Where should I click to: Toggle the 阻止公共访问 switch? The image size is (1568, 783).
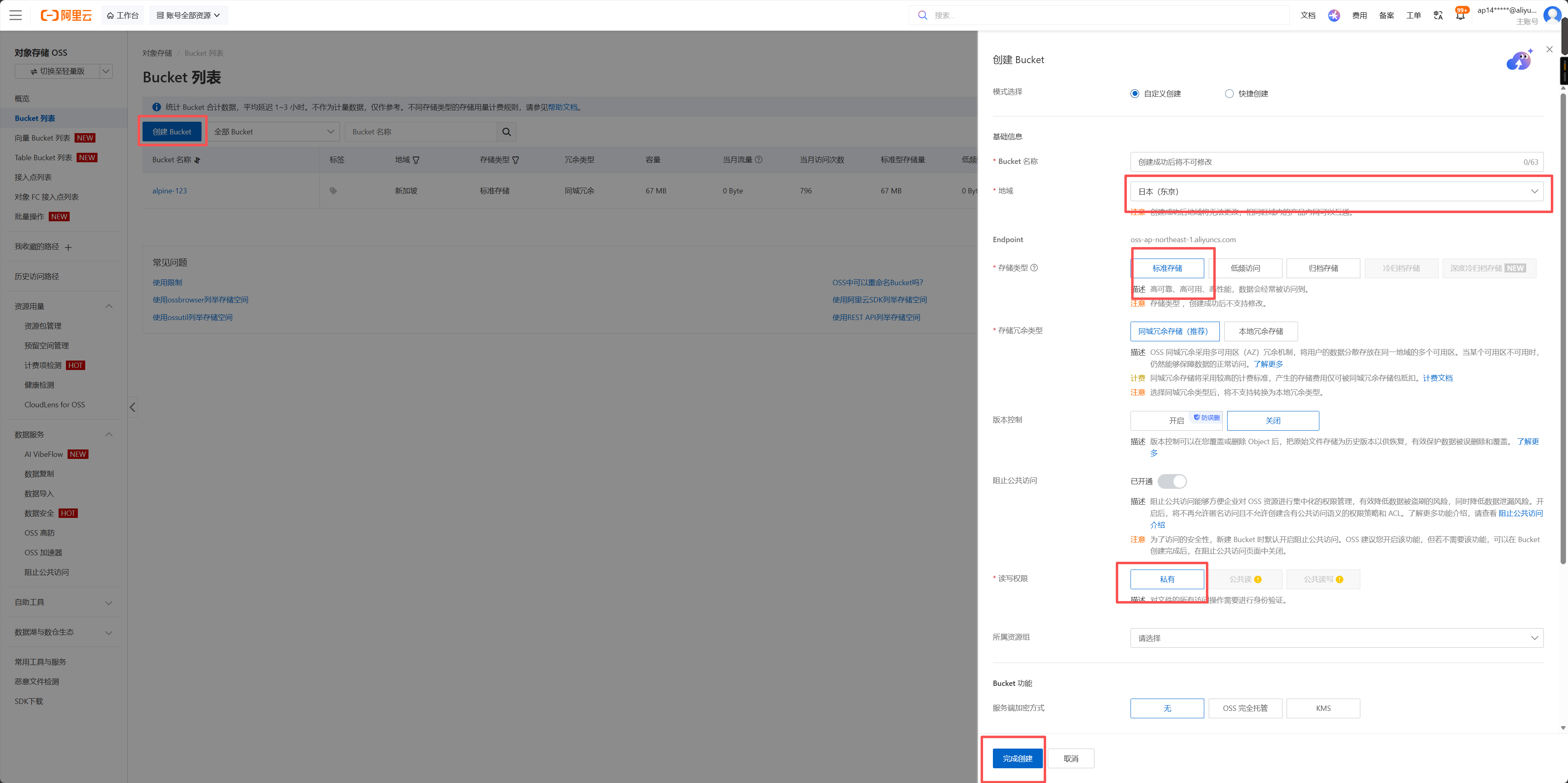pyautogui.click(x=1172, y=481)
